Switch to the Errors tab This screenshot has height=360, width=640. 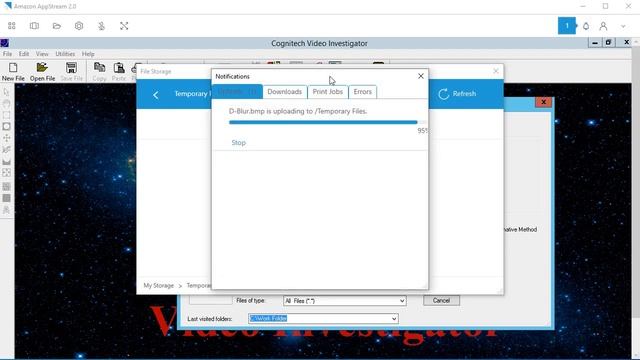[x=362, y=92]
